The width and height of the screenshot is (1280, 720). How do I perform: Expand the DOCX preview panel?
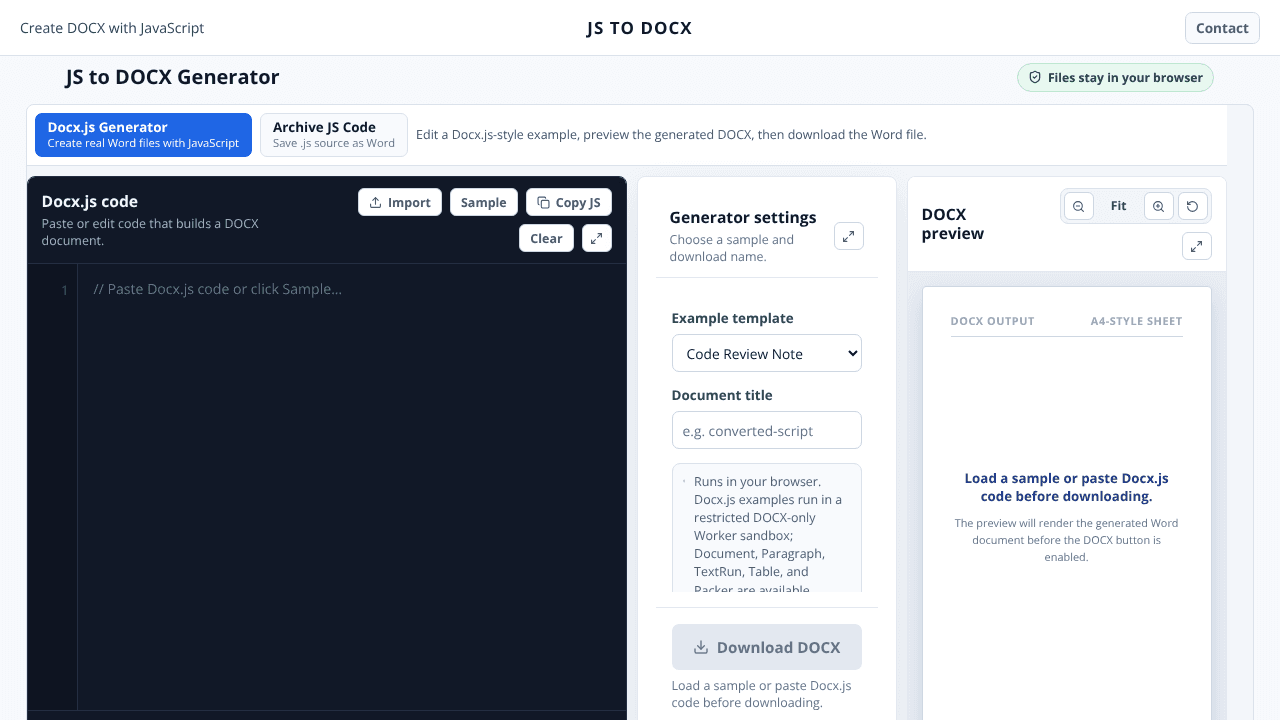pos(1197,246)
